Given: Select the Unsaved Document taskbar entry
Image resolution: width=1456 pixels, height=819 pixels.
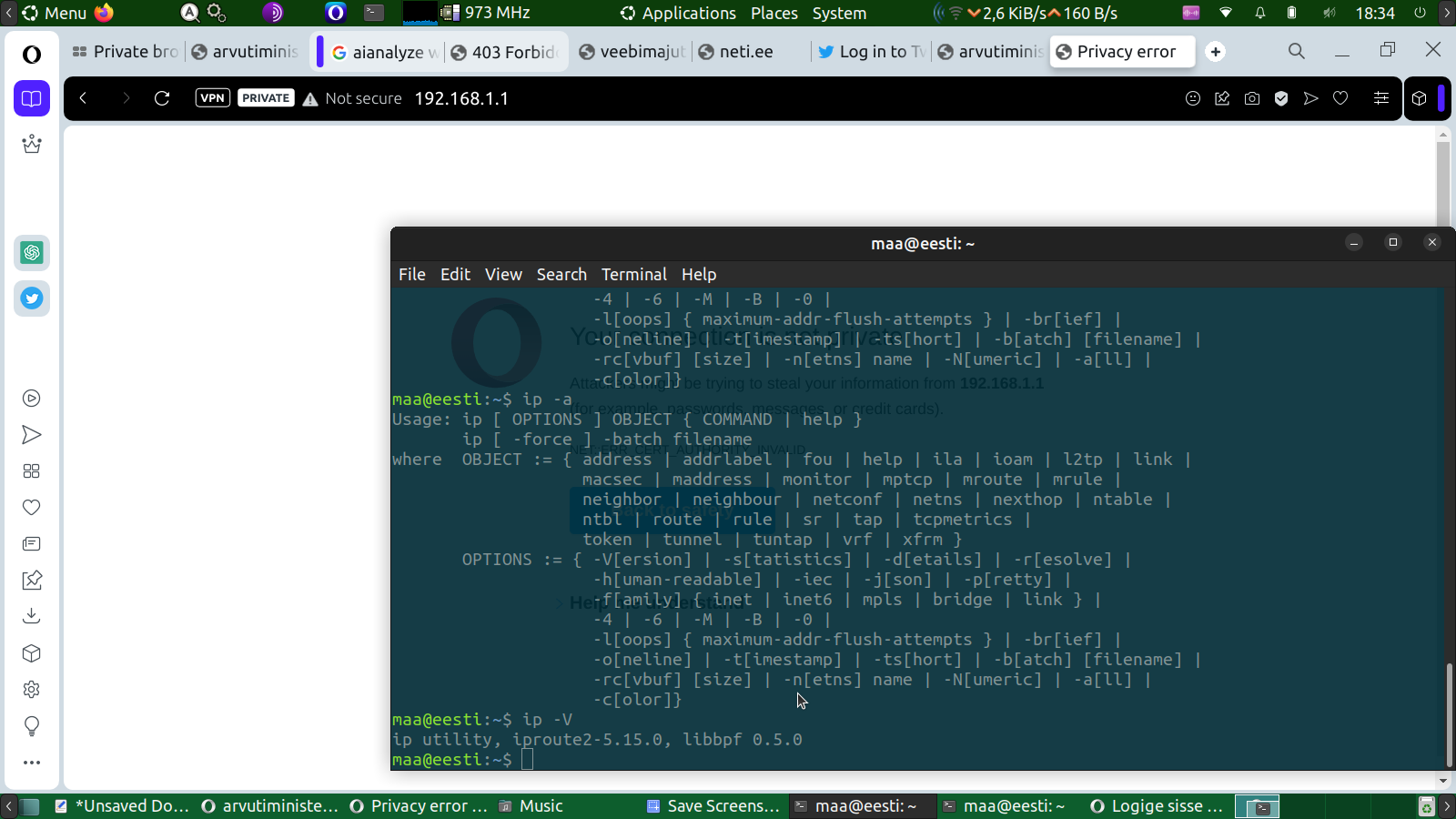Looking at the screenshot, I should tap(122, 805).
